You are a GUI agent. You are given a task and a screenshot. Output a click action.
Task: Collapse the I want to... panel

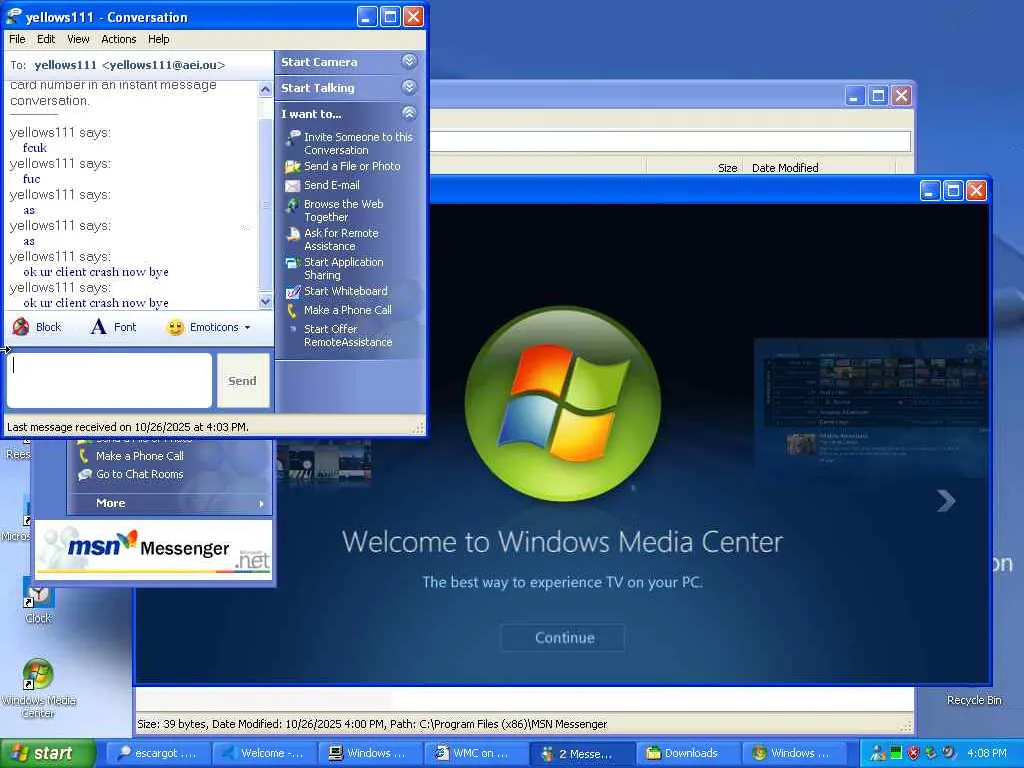pyautogui.click(x=409, y=114)
